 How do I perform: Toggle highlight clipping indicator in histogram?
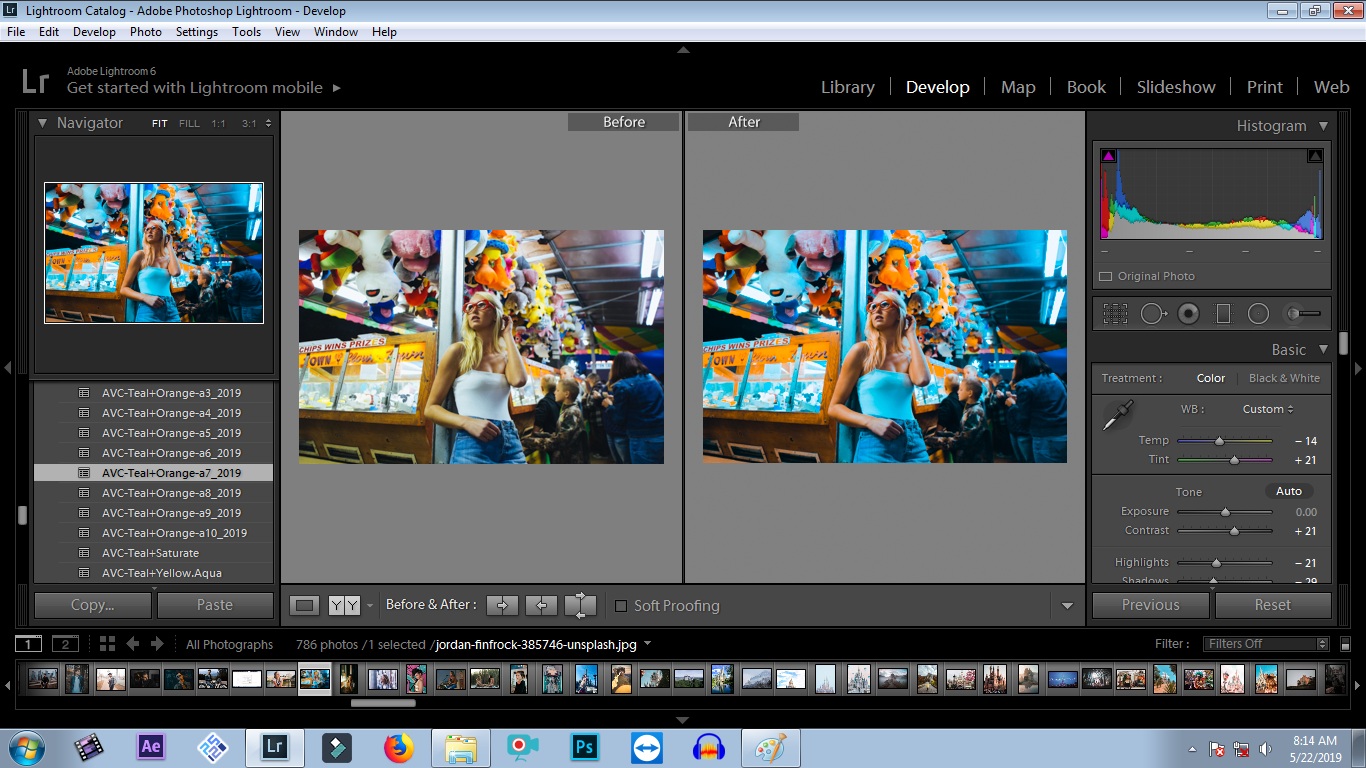click(x=1315, y=156)
